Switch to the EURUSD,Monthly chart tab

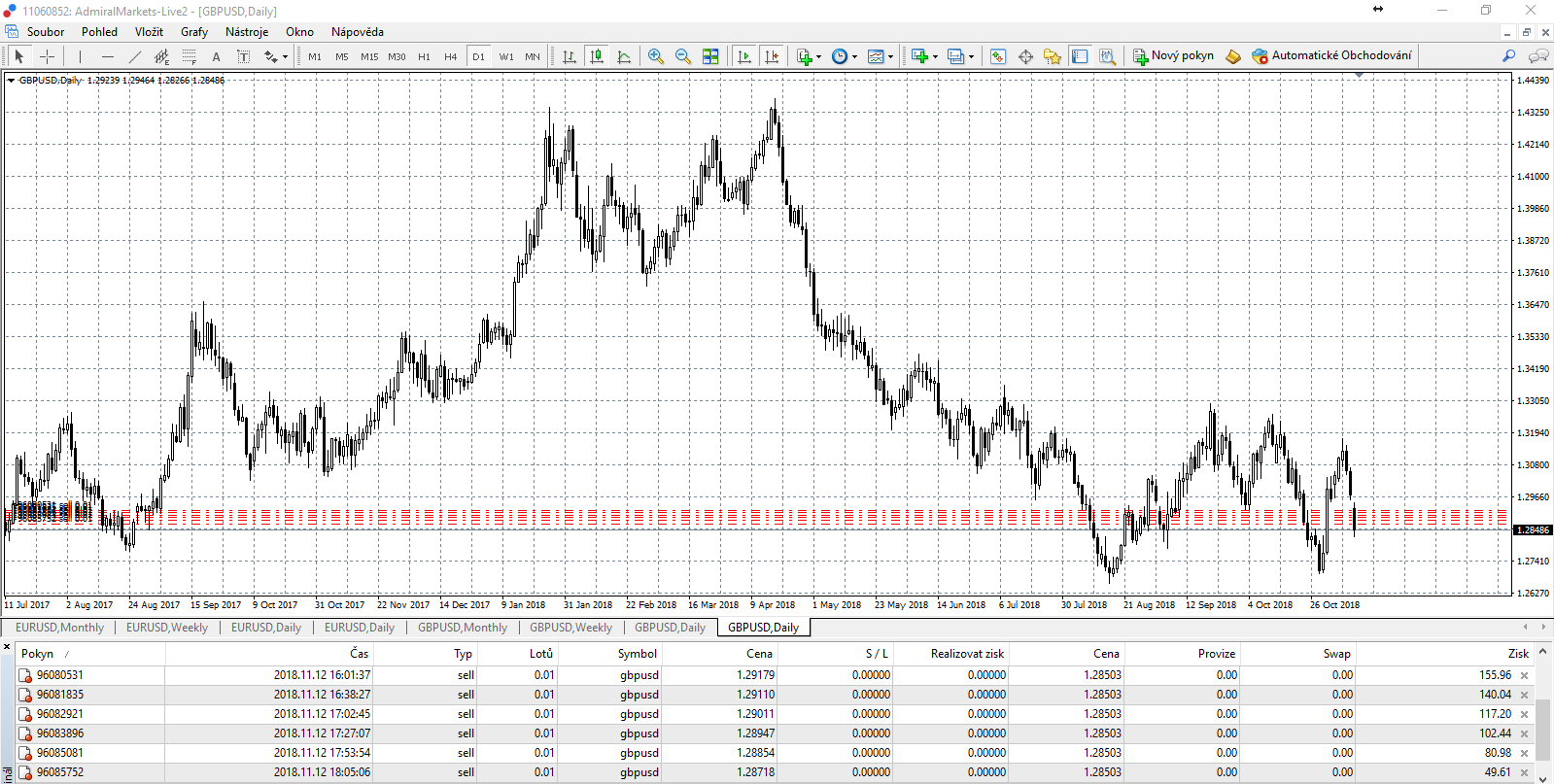(59, 628)
